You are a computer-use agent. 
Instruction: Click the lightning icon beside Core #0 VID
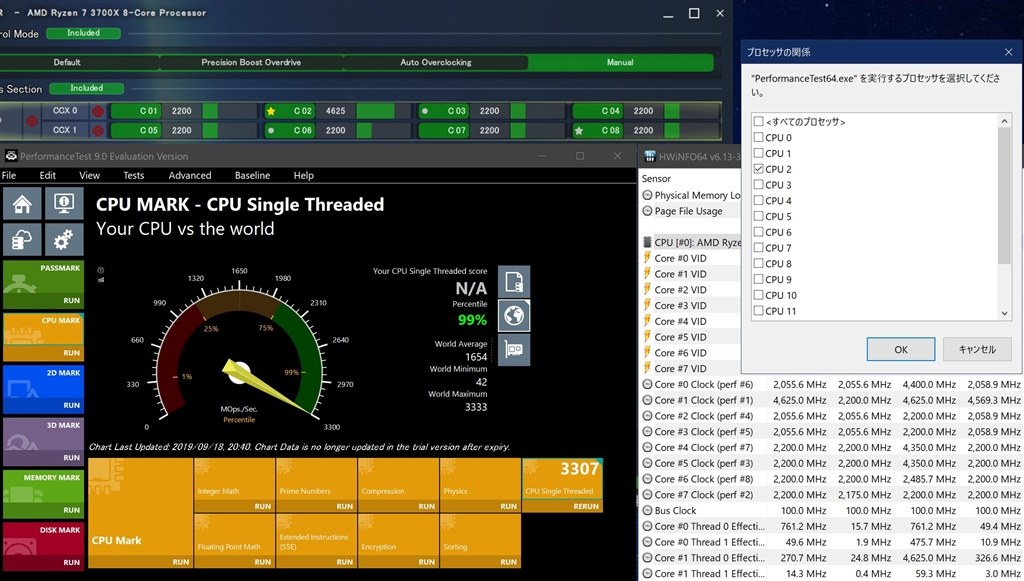point(647,258)
